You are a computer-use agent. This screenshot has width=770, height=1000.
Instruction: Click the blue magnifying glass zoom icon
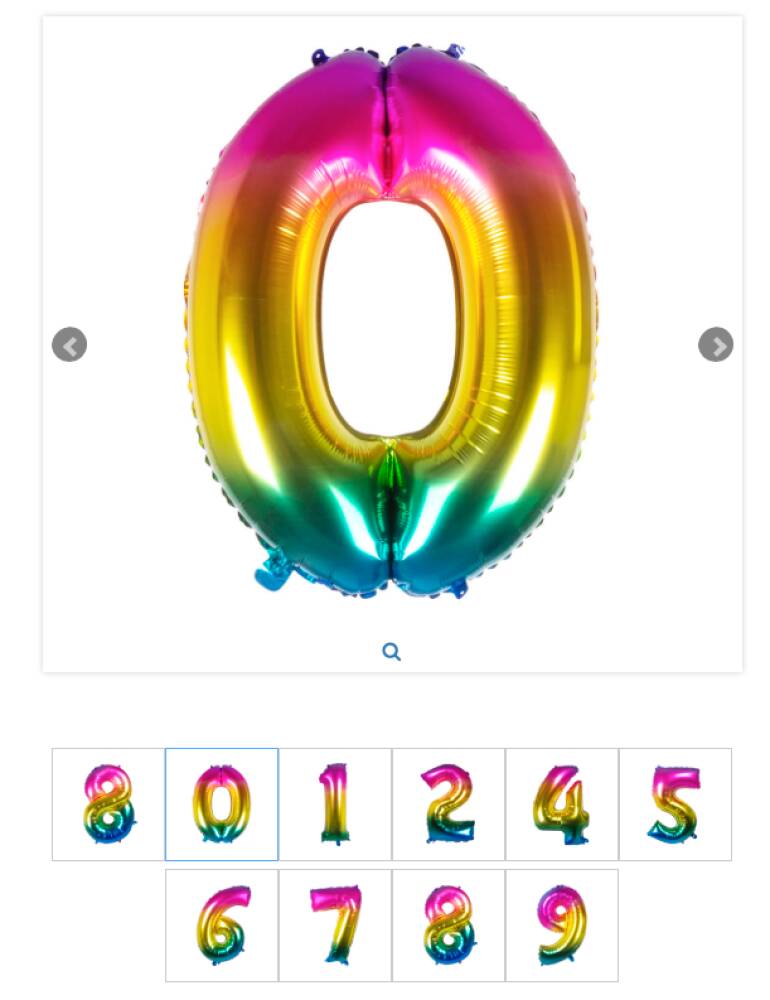click(391, 652)
